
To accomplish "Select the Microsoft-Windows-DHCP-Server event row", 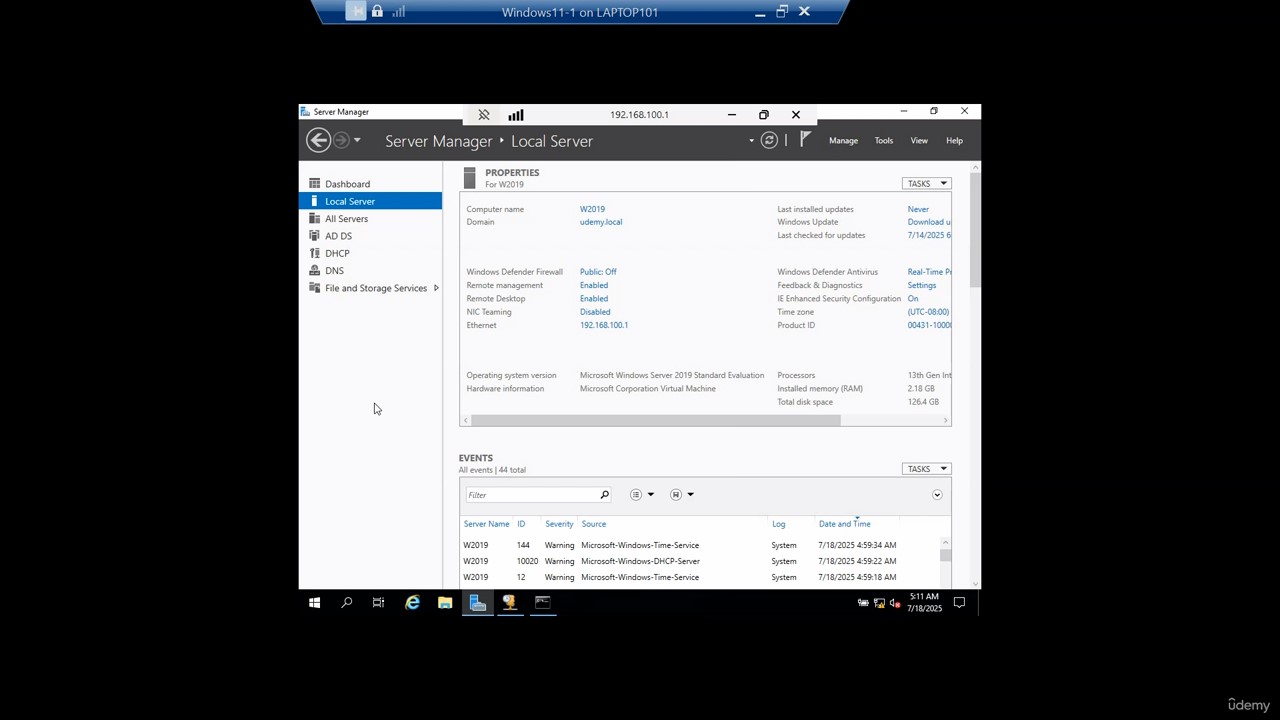I will [699, 561].
